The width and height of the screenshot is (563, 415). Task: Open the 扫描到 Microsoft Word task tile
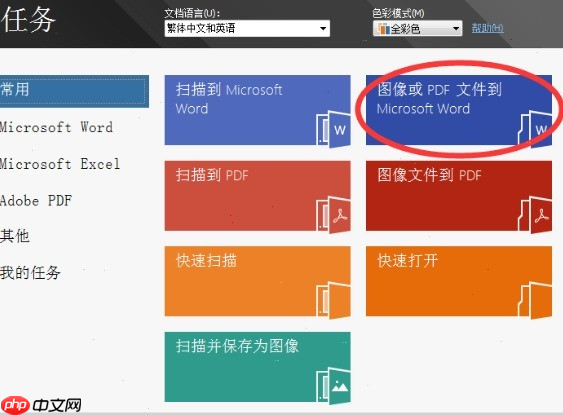click(257, 110)
